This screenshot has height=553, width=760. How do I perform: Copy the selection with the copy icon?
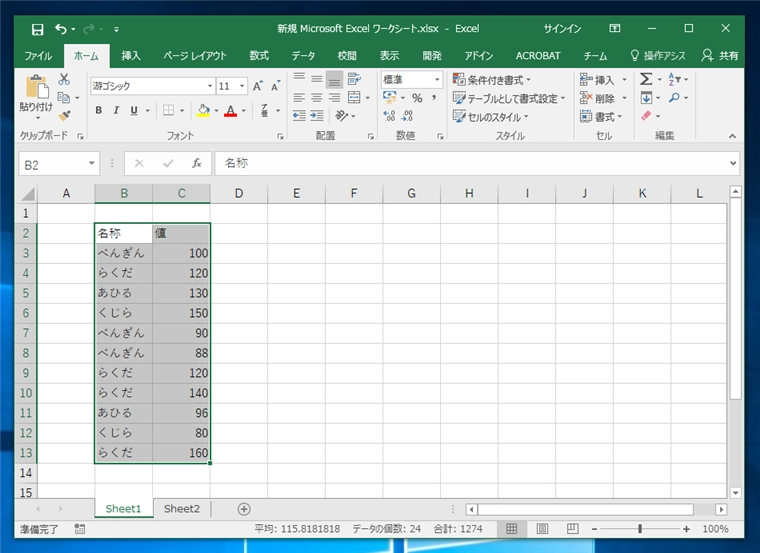coord(63,97)
